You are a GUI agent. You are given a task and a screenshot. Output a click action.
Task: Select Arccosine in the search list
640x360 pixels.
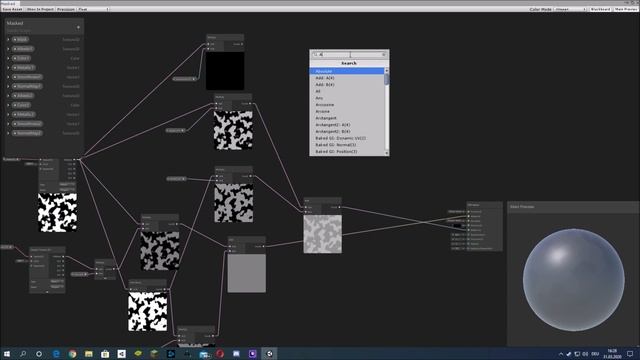click(x=347, y=105)
